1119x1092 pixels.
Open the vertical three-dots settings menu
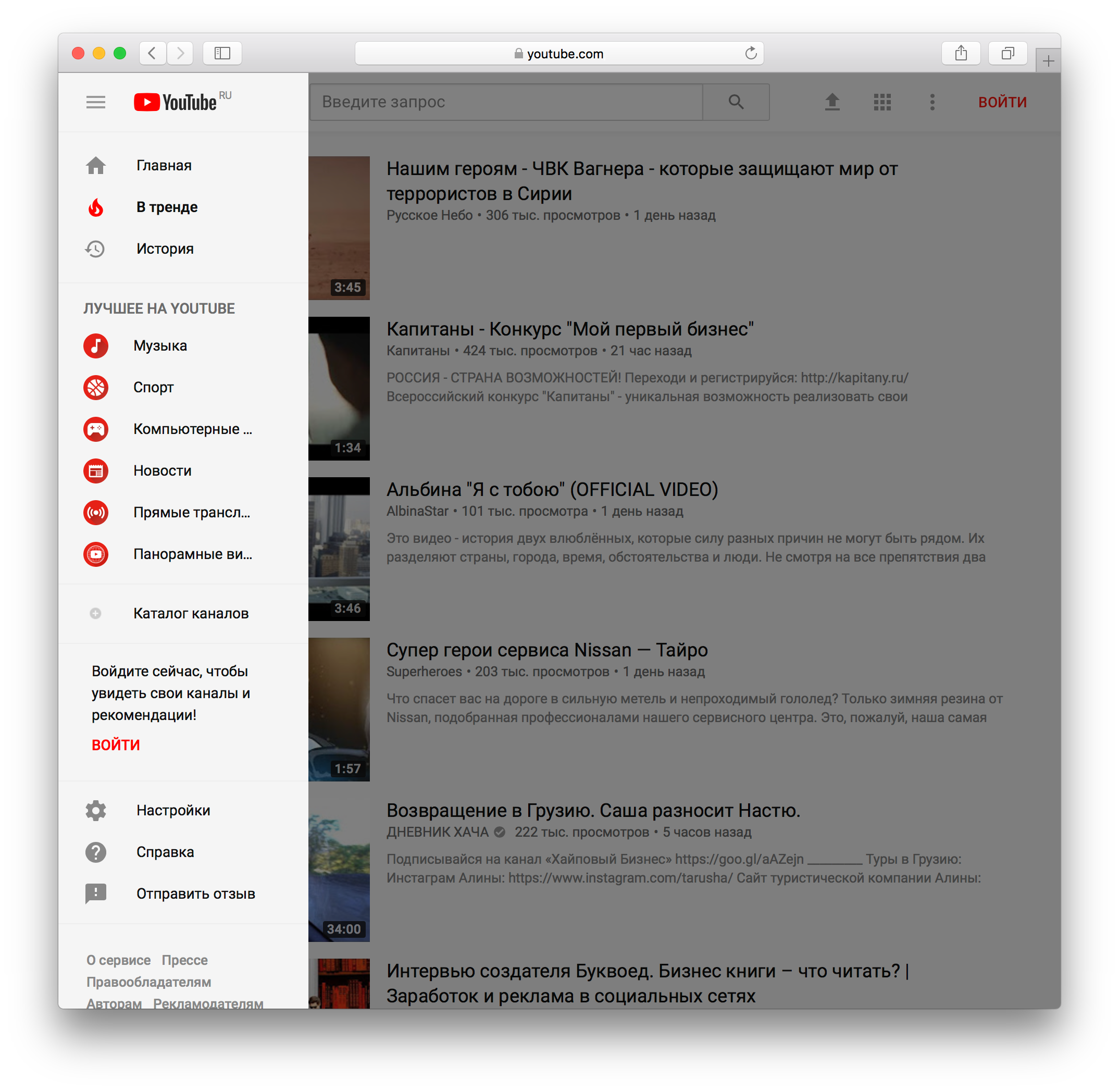click(932, 102)
